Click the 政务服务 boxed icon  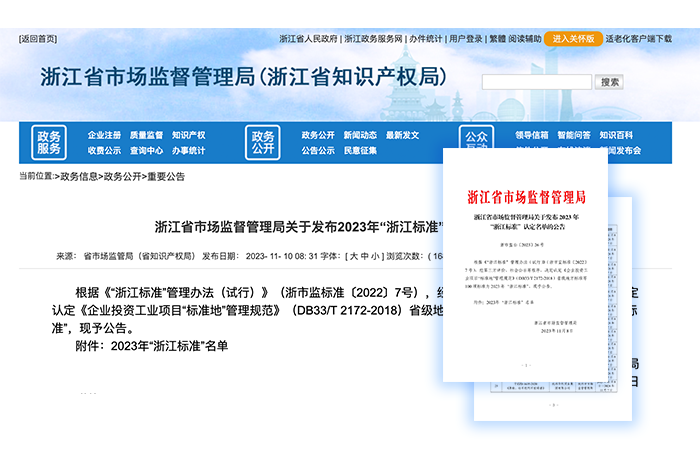pyautogui.click(x=49, y=142)
